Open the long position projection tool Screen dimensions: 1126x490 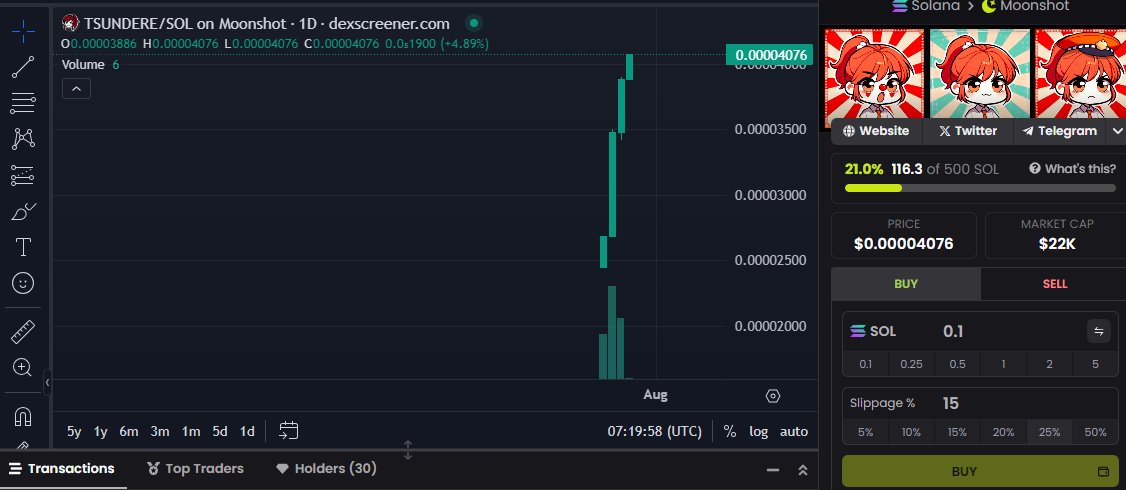tap(23, 175)
